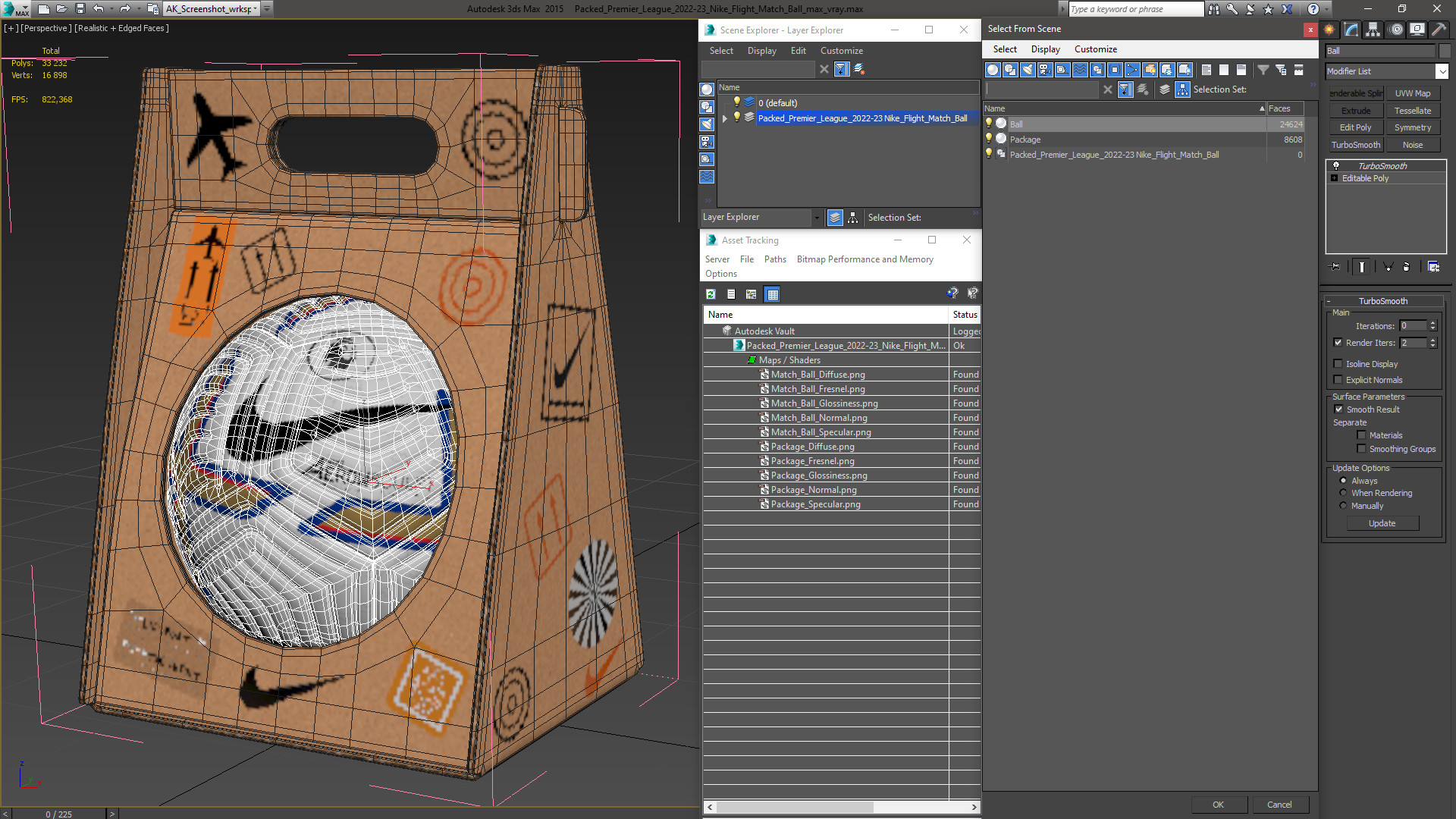Click the Save File floppy disk icon

coord(80,9)
